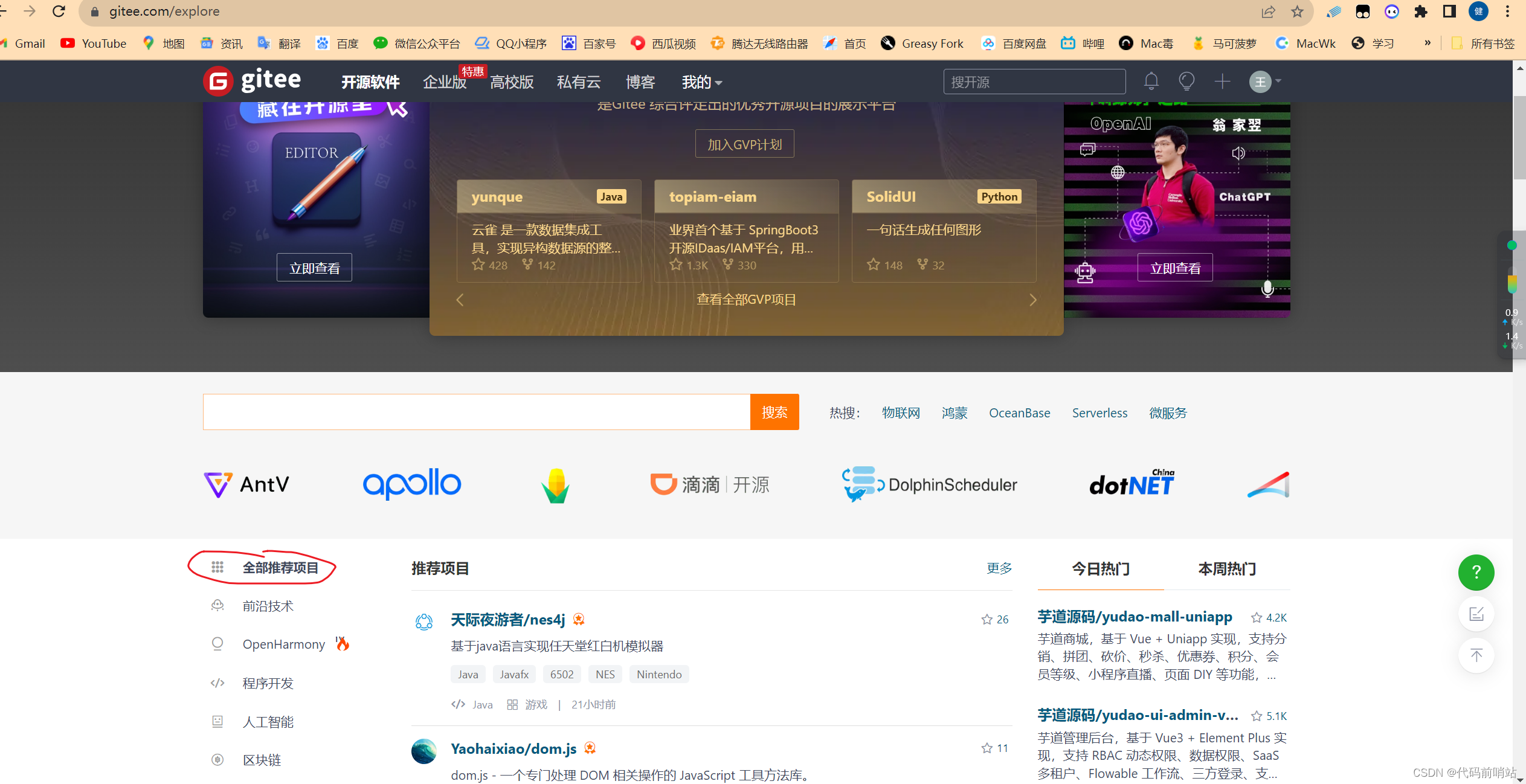Click the floating question-mark help button

pos(1476,572)
